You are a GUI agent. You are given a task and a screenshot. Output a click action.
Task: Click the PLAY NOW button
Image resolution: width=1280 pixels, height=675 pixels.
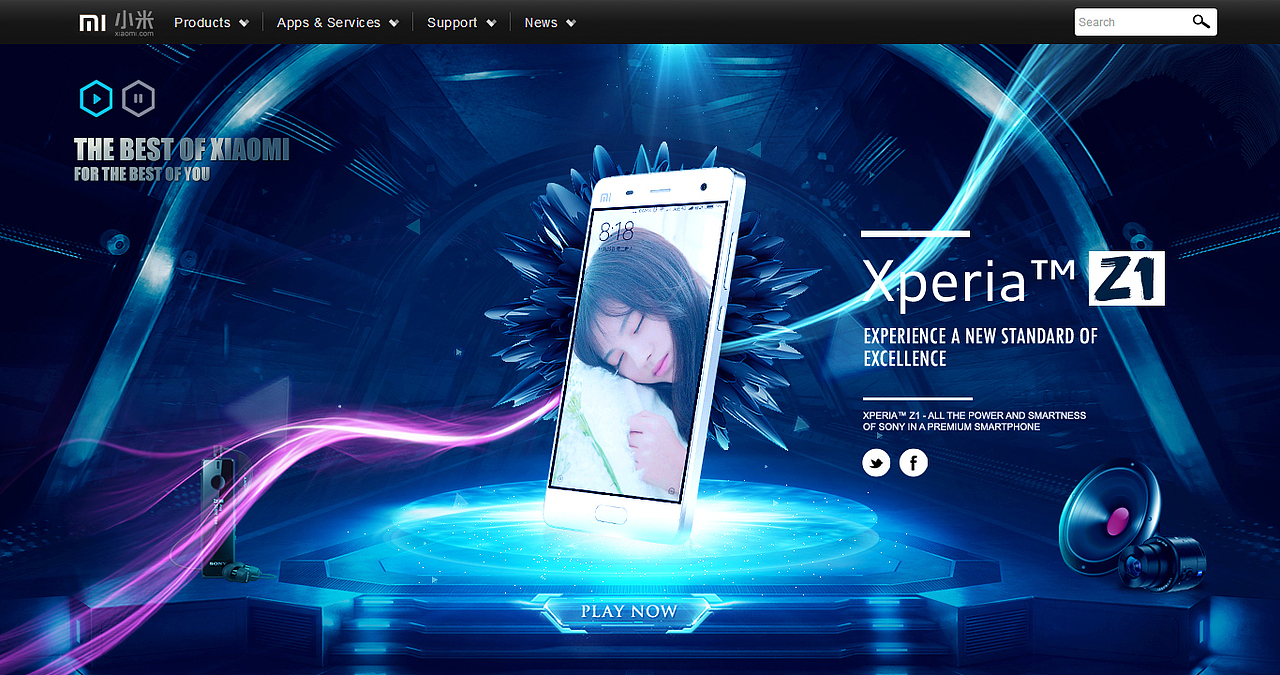point(628,611)
